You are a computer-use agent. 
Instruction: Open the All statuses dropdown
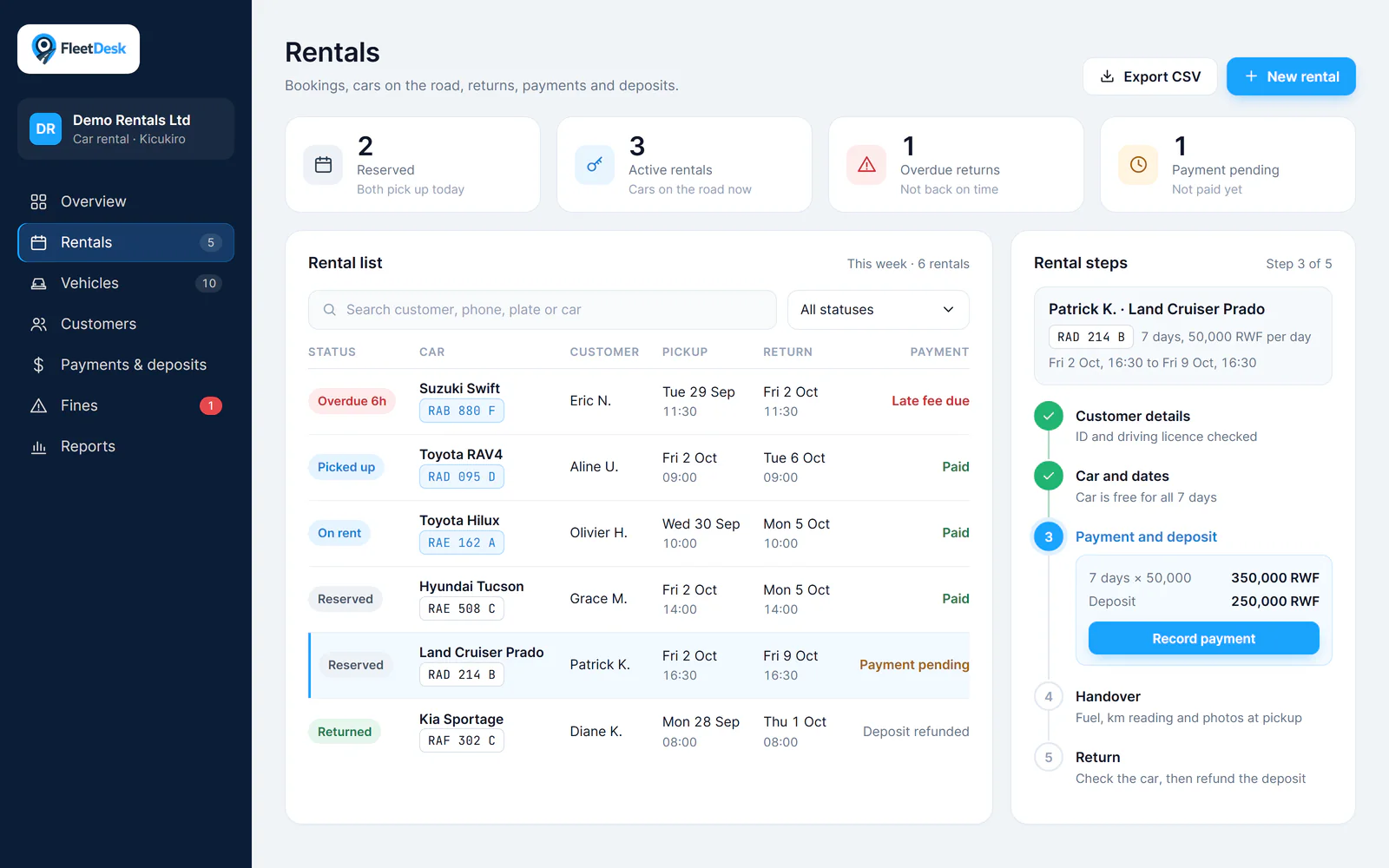click(878, 310)
